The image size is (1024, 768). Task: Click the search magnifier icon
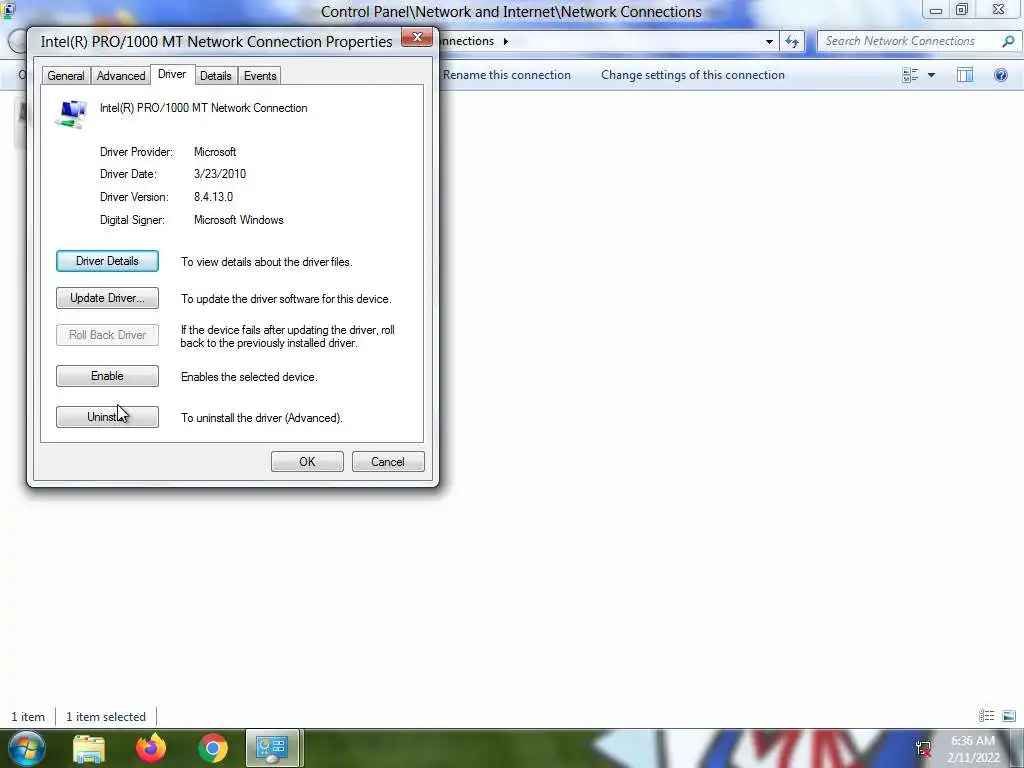(1008, 41)
